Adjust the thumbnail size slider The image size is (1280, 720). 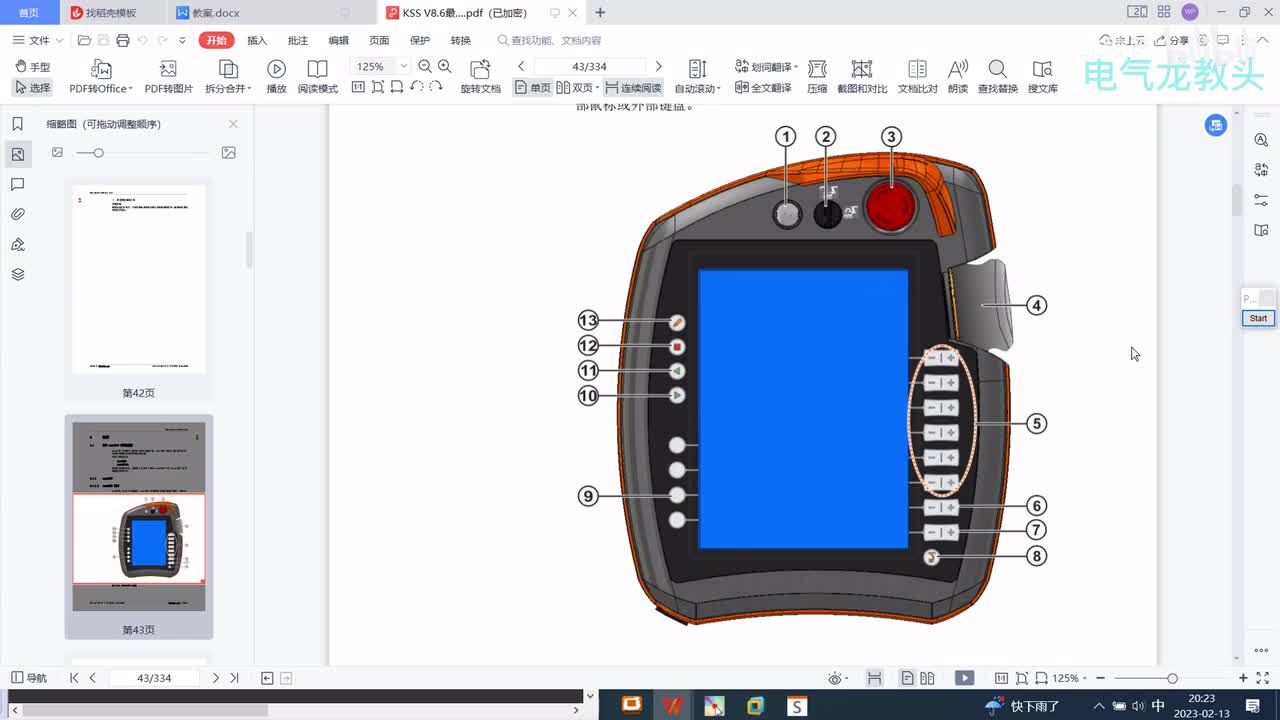[98, 153]
